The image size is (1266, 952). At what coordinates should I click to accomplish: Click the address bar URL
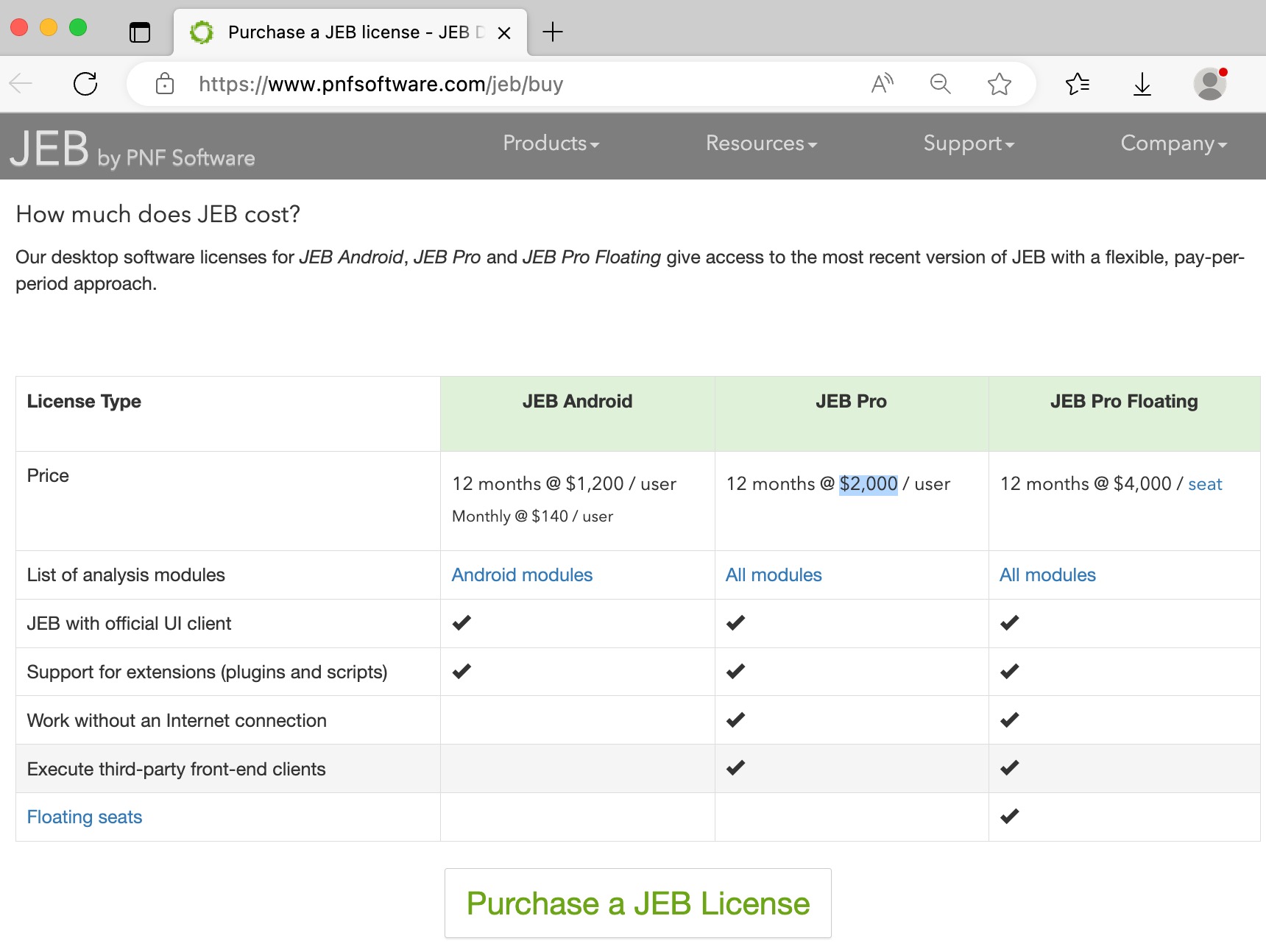click(381, 84)
